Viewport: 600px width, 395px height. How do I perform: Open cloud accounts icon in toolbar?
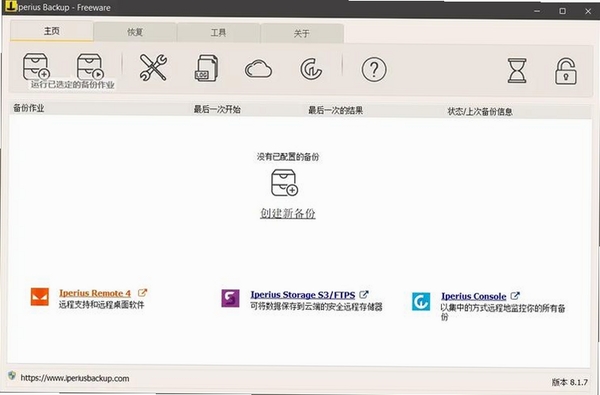click(x=258, y=69)
